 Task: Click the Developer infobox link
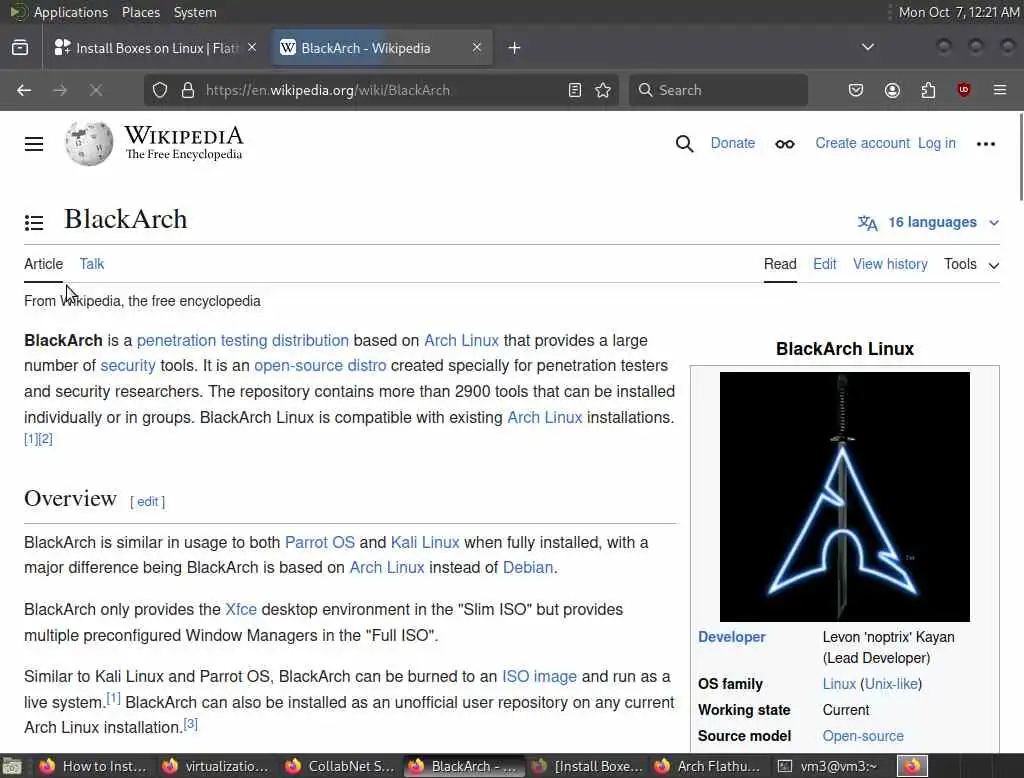click(x=731, y=637)
